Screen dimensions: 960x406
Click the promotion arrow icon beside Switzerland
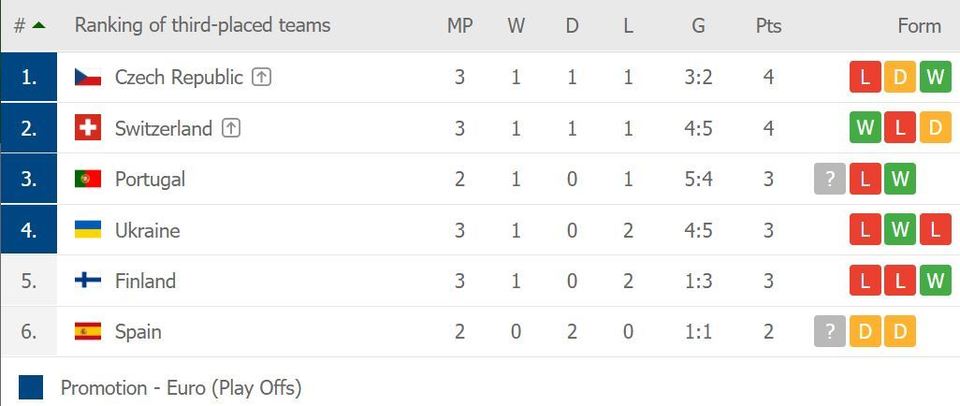[x=231, y=128]
